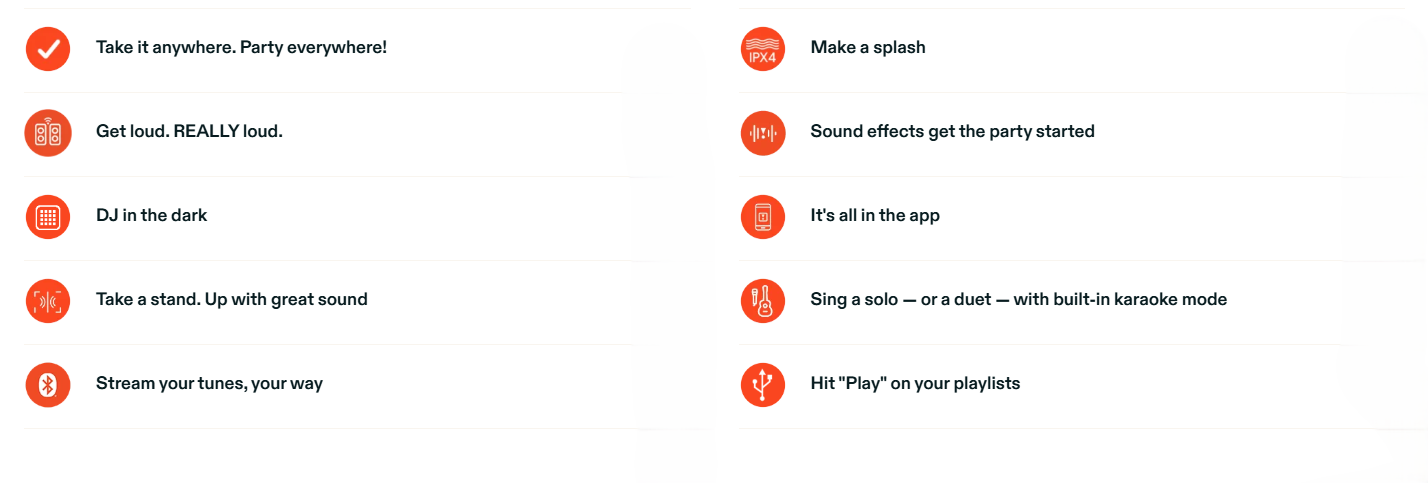Select the sound effects waveform icon
The width and height of the screenshot is (1428, 483).
point(763,132)
